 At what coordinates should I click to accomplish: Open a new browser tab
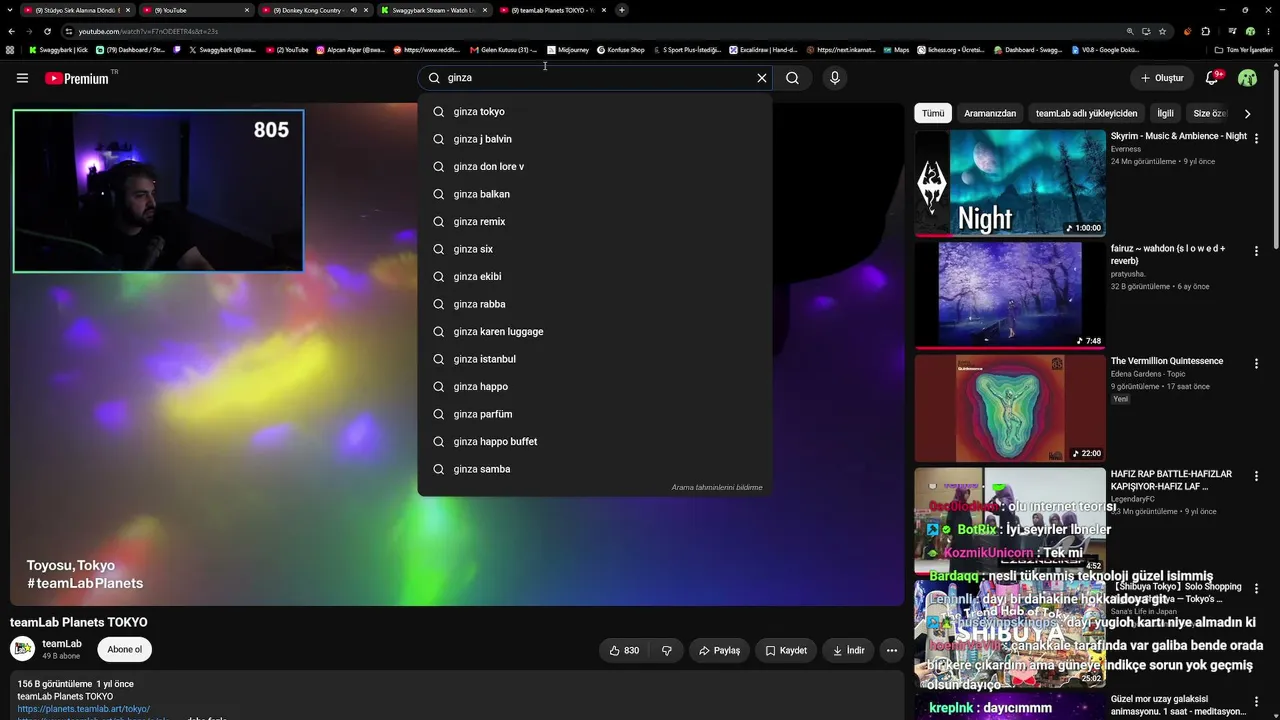622,10
